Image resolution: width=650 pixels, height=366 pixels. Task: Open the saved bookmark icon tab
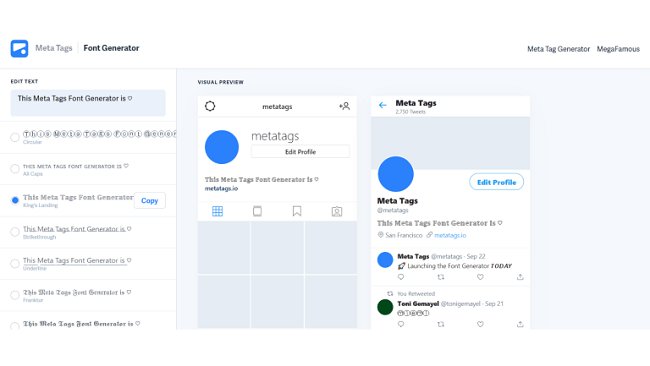coord(297,211)
